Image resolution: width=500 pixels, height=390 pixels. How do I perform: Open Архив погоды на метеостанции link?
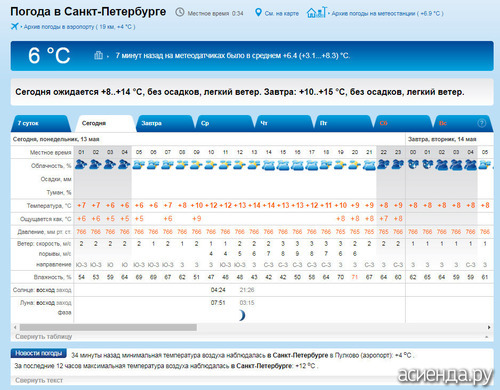point(387,13)
